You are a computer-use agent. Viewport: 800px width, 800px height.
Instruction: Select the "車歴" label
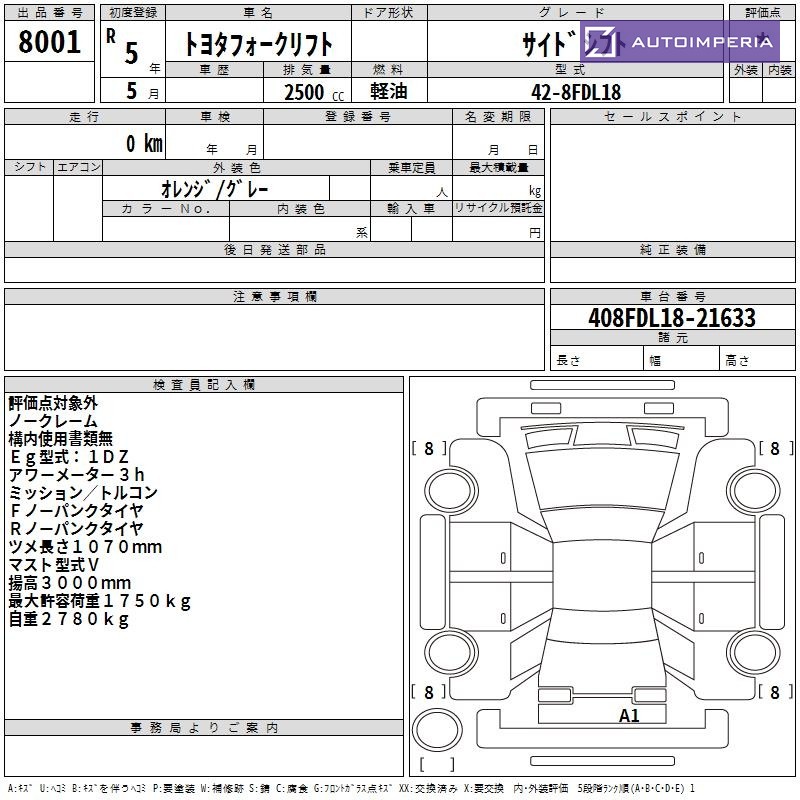(214, 70)
